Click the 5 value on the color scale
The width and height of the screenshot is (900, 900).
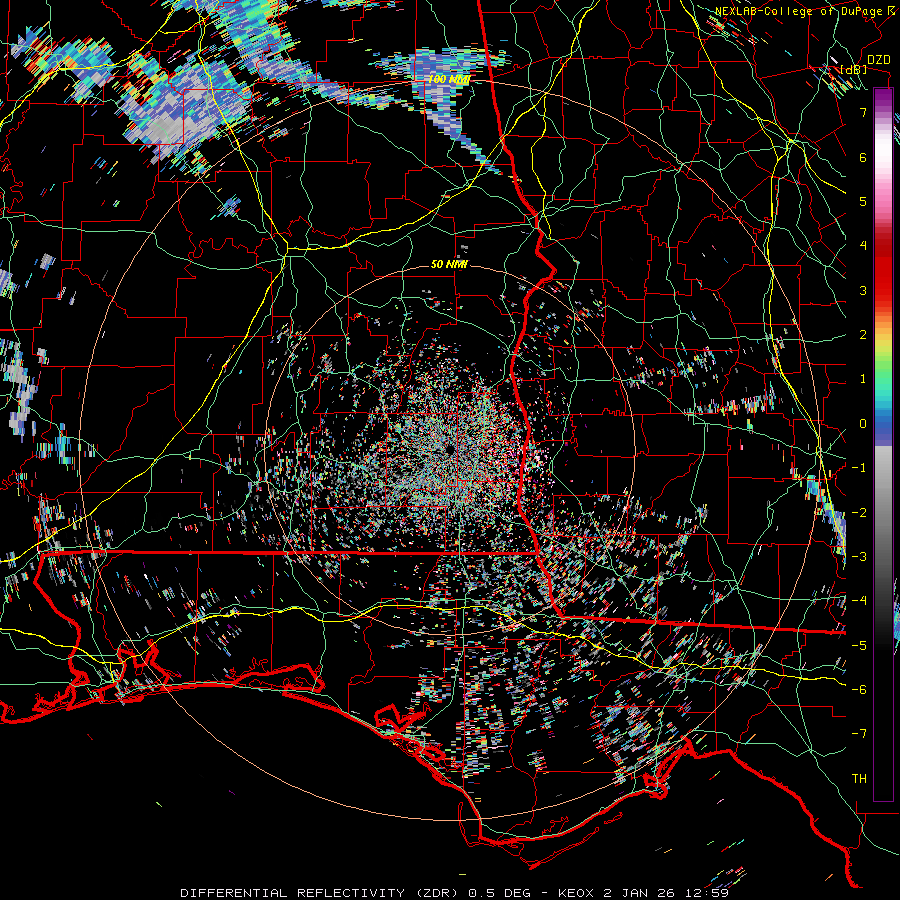863,201
